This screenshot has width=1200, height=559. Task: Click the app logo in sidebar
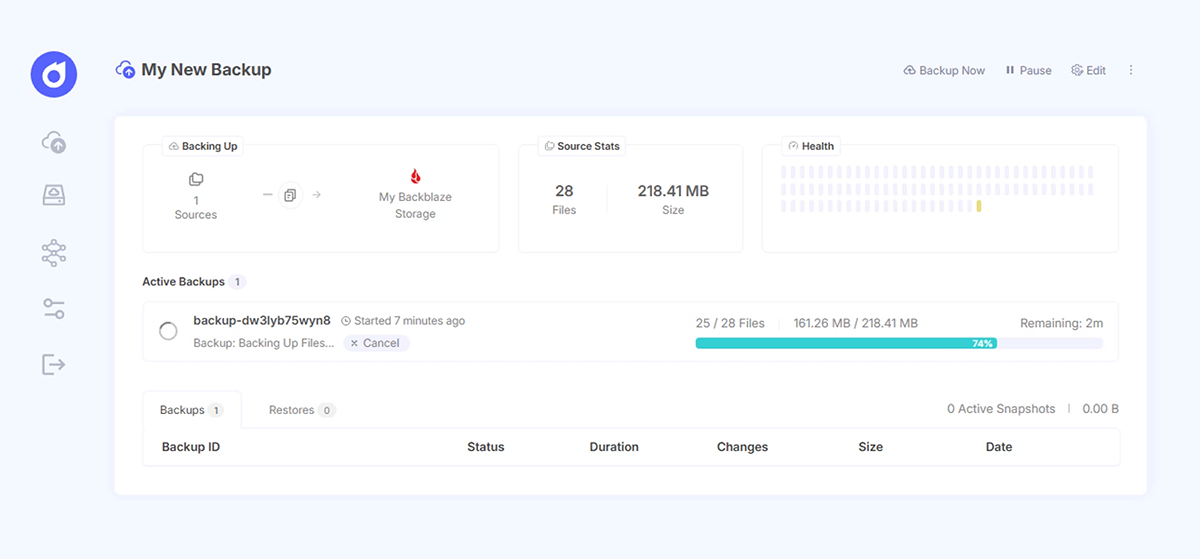(x=54, y=74)
